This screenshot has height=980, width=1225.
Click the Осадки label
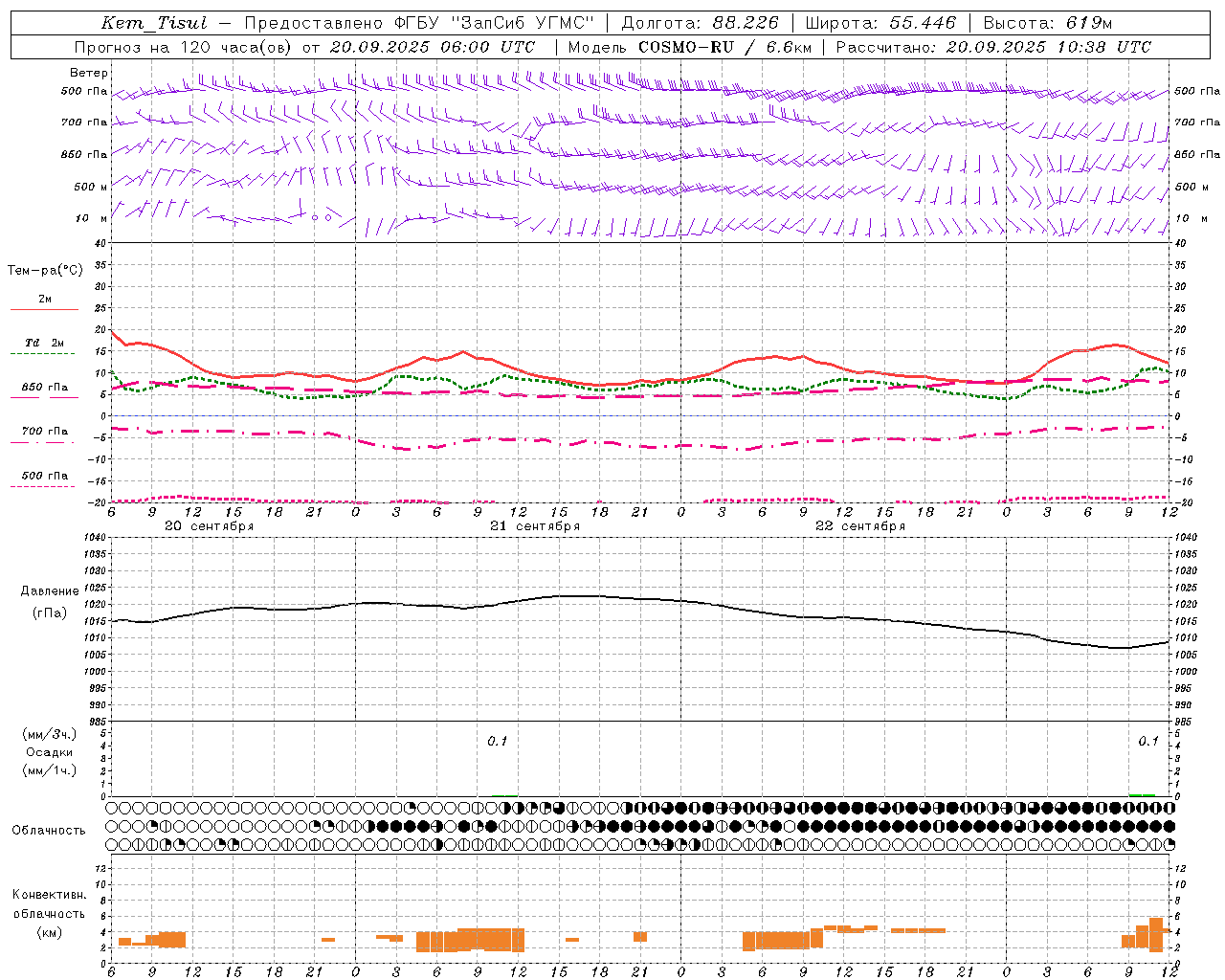pos(50,752)
